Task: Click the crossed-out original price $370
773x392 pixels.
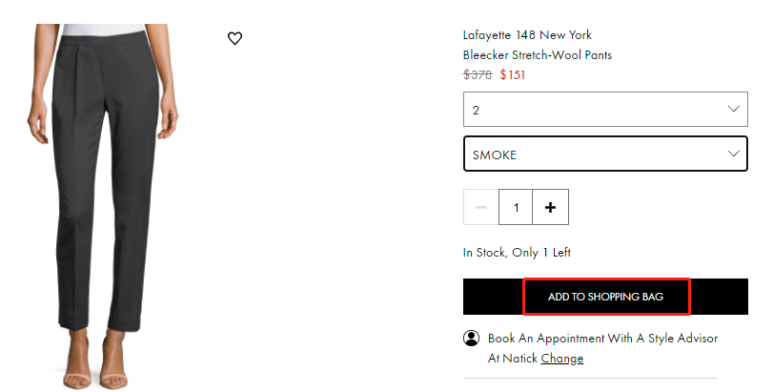Action: (x=477, y=74)
